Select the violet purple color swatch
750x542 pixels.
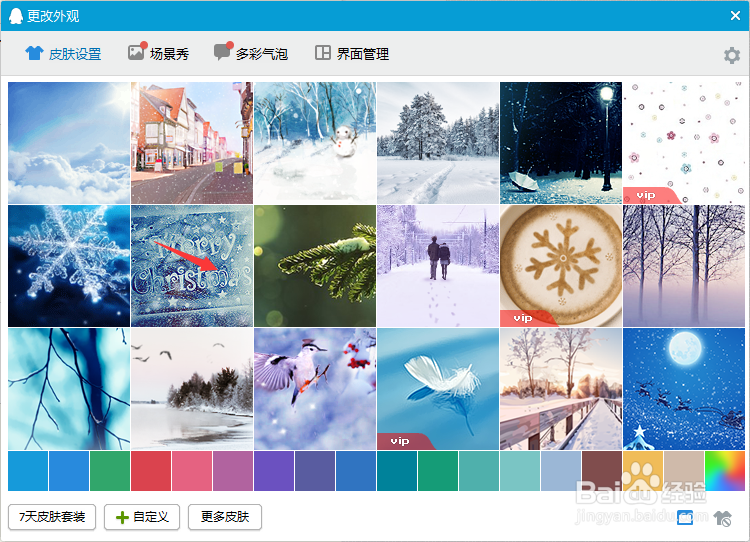[x=274, y=471]
